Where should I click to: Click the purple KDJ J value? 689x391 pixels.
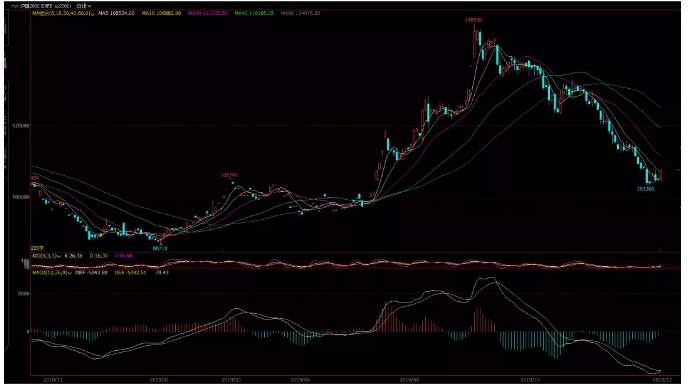pyautogui.click(x=123, y=255)
